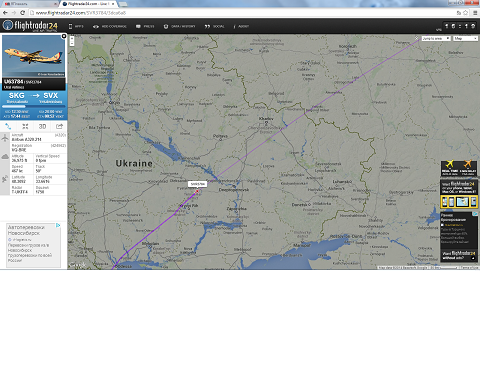The height and width of the screenshot is (372, 480).
Task: Click the cloud icon beside Altitude
Action: pyautogui.click(x=5, y=157)
